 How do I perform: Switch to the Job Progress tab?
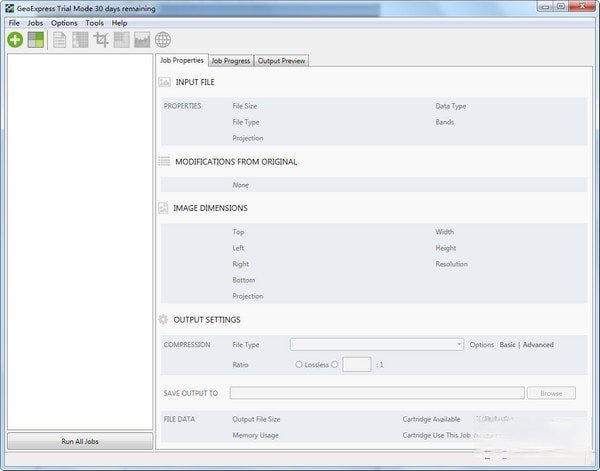(231, 61)
